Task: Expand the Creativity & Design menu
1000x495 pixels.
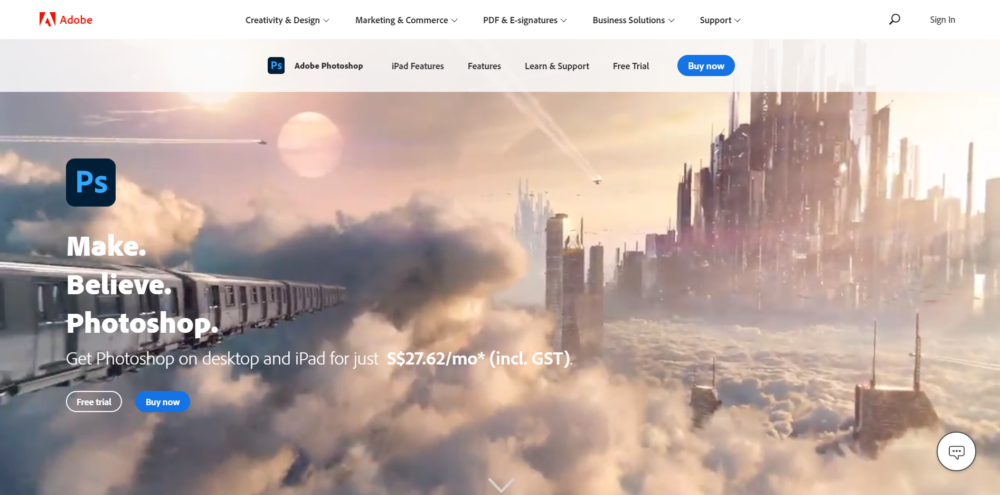Action: click(287, 20)
